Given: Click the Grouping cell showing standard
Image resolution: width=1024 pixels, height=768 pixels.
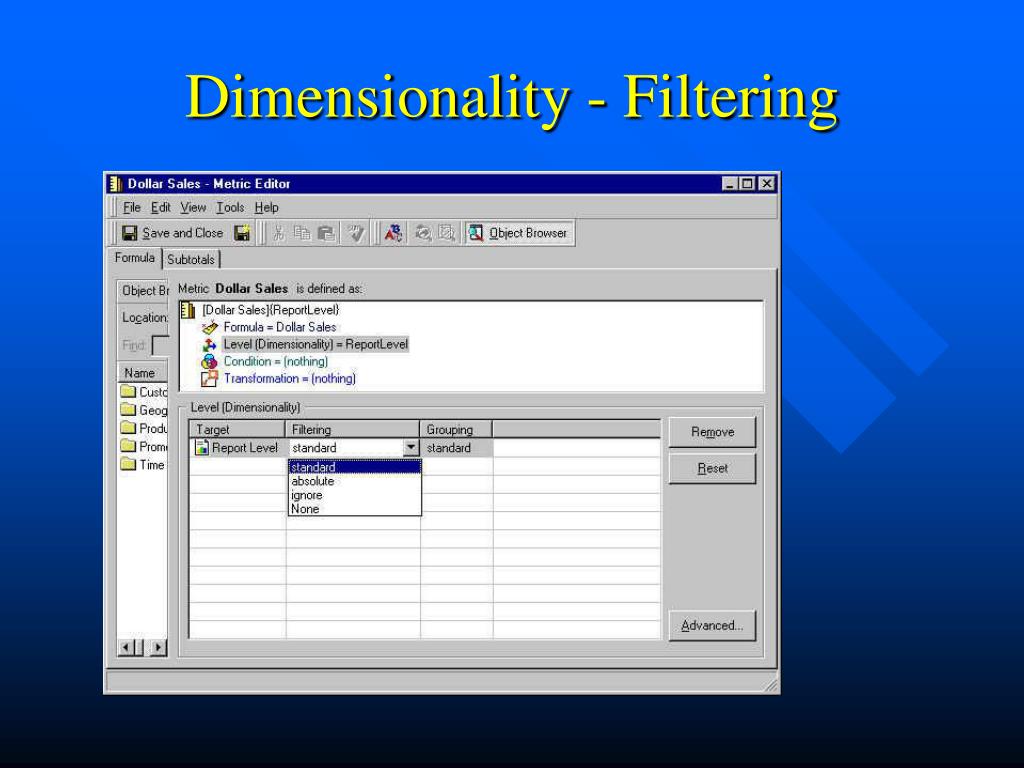Looking at the screenshot, I should 456,448.
